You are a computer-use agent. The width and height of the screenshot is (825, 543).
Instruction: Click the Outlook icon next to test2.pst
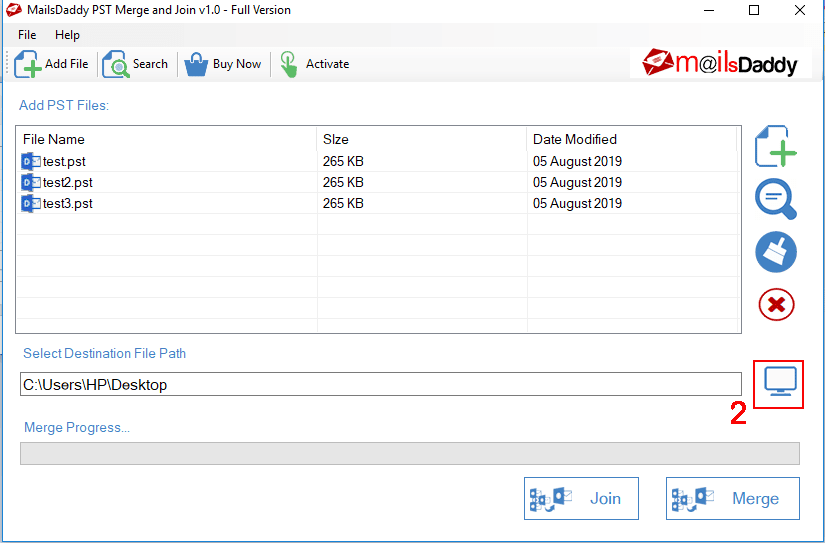[x=31, y=182]
